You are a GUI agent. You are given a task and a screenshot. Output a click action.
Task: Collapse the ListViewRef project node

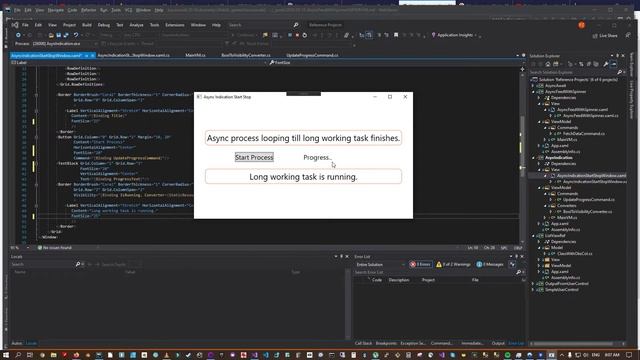pos(533,236)
